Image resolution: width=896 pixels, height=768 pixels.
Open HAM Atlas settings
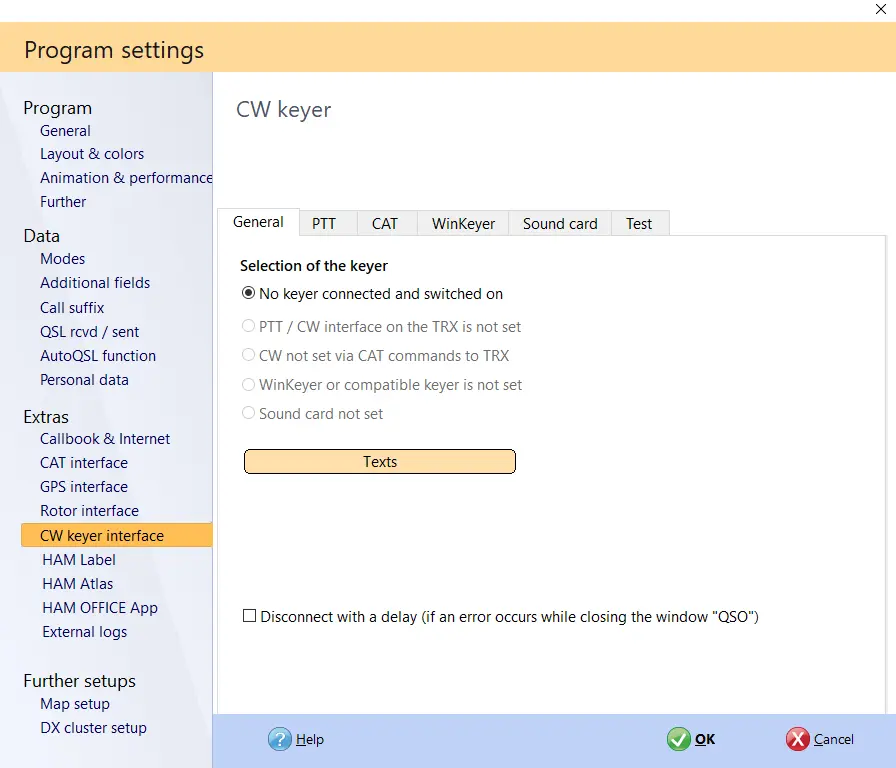78,584
